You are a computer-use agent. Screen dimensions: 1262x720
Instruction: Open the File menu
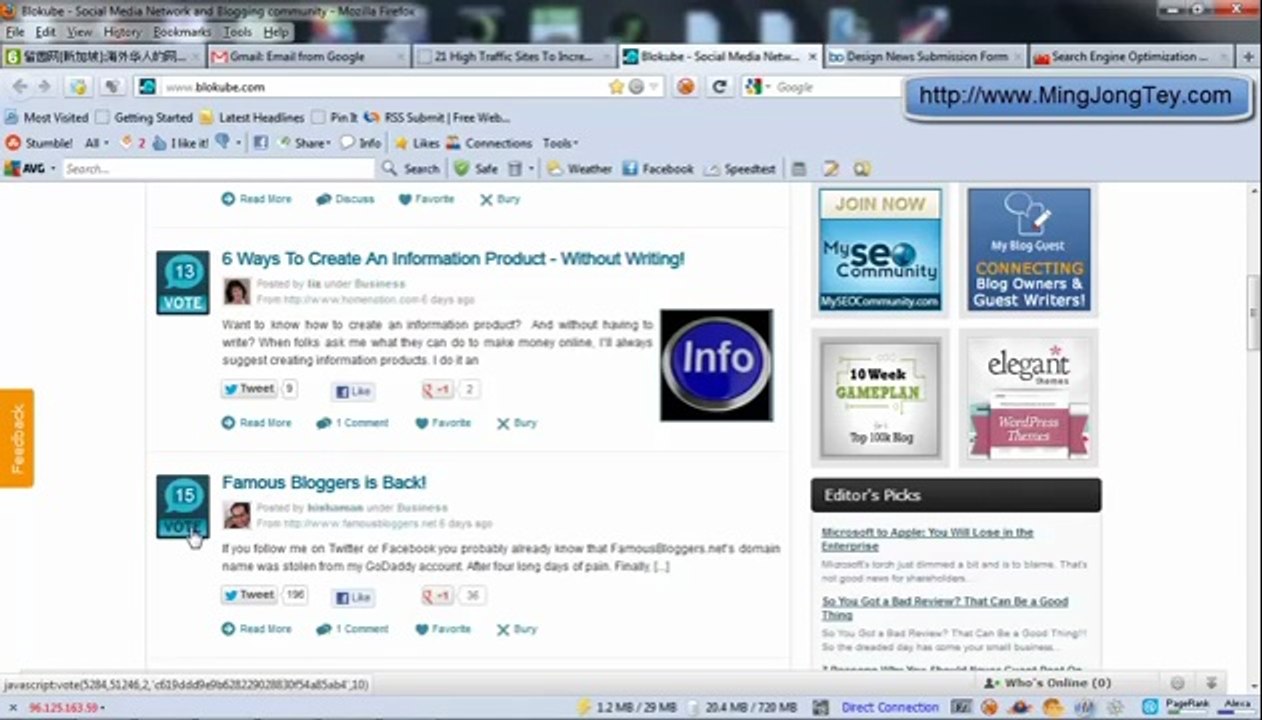15,32
